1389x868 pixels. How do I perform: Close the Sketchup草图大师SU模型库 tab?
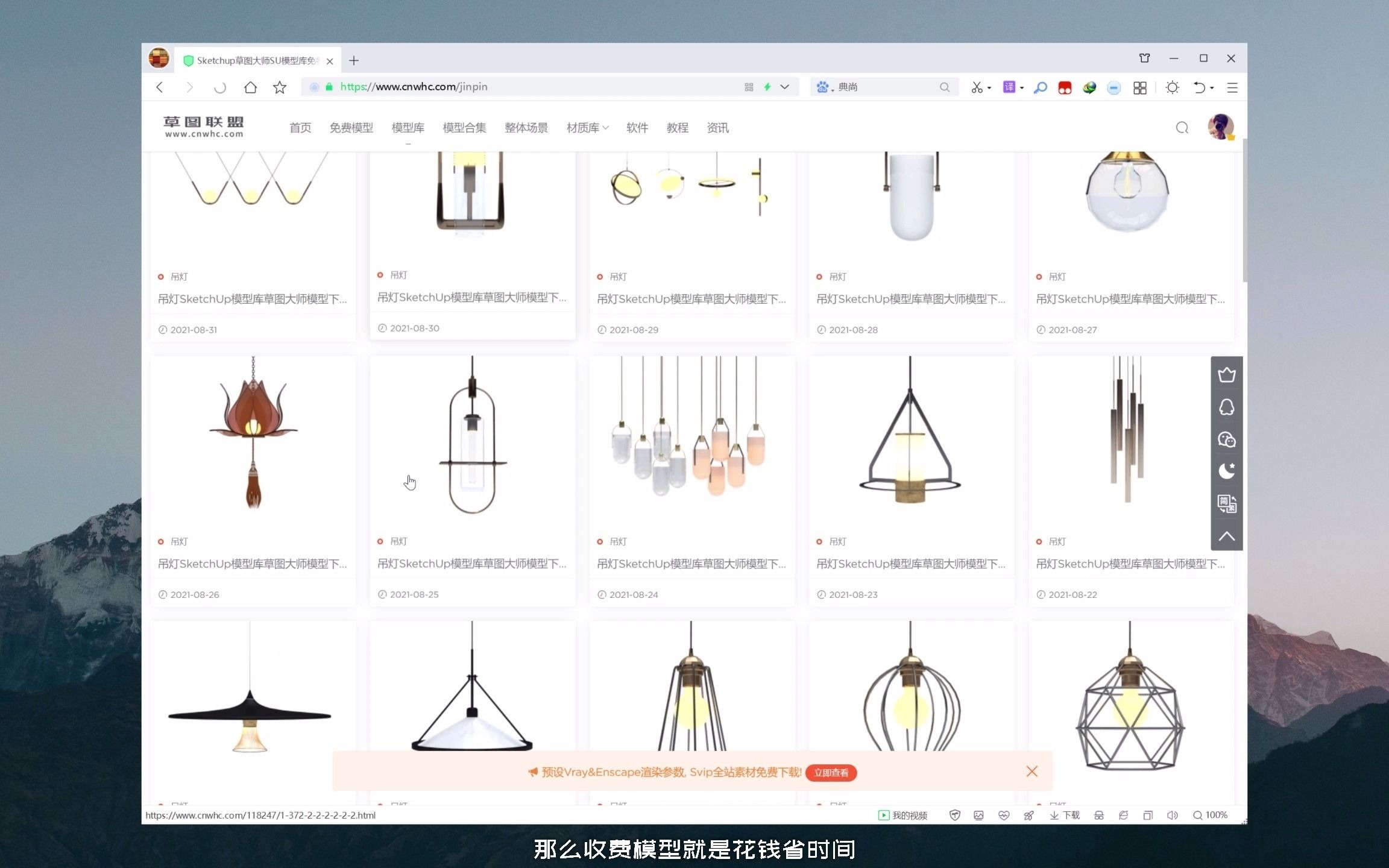[330, 61]
